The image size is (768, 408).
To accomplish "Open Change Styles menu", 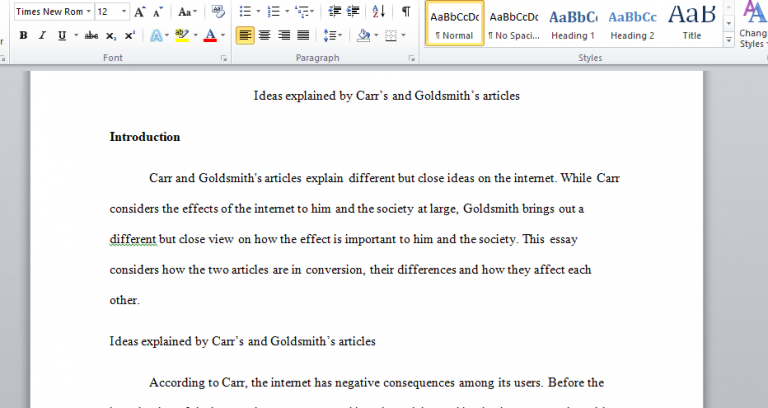I will 753,24.
